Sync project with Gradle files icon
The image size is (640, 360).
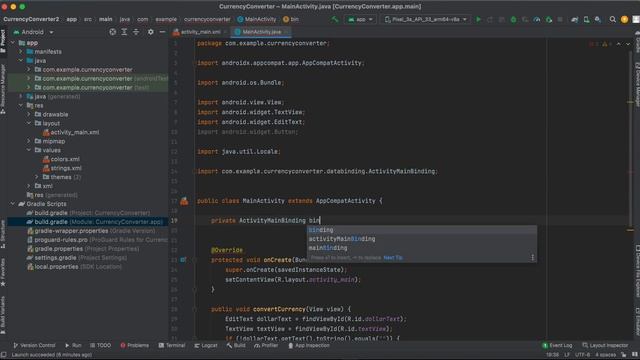click(574, 19)
